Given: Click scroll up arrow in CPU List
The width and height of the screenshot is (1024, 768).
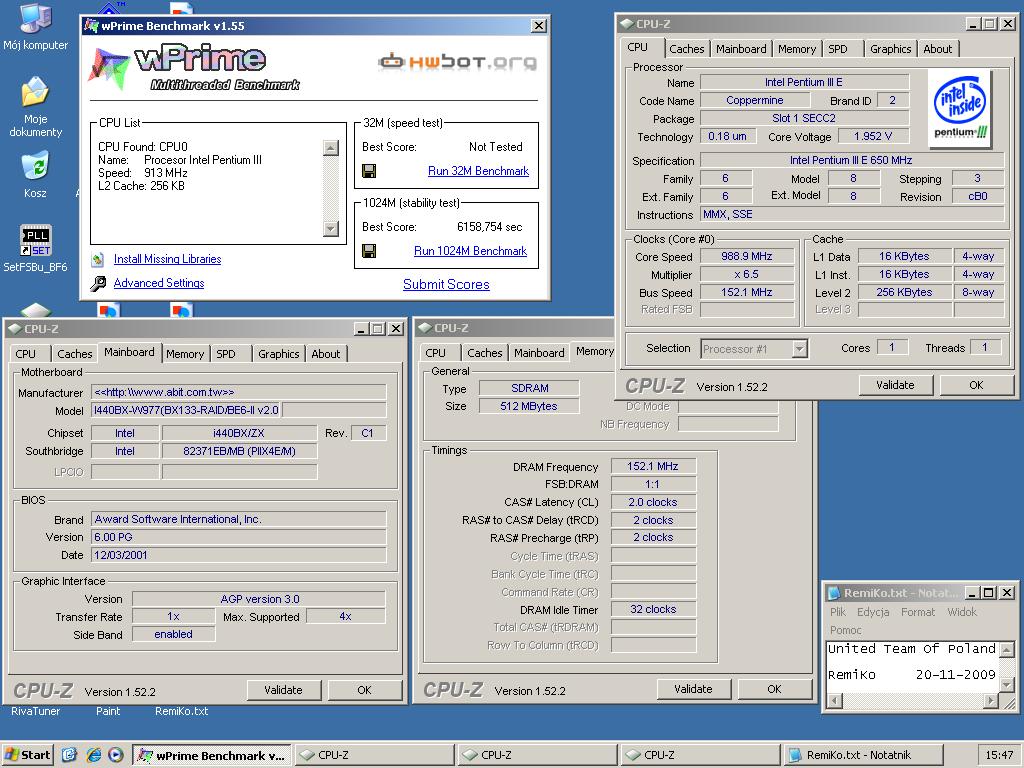Looking at the screenshot, I should click(331, 148).
